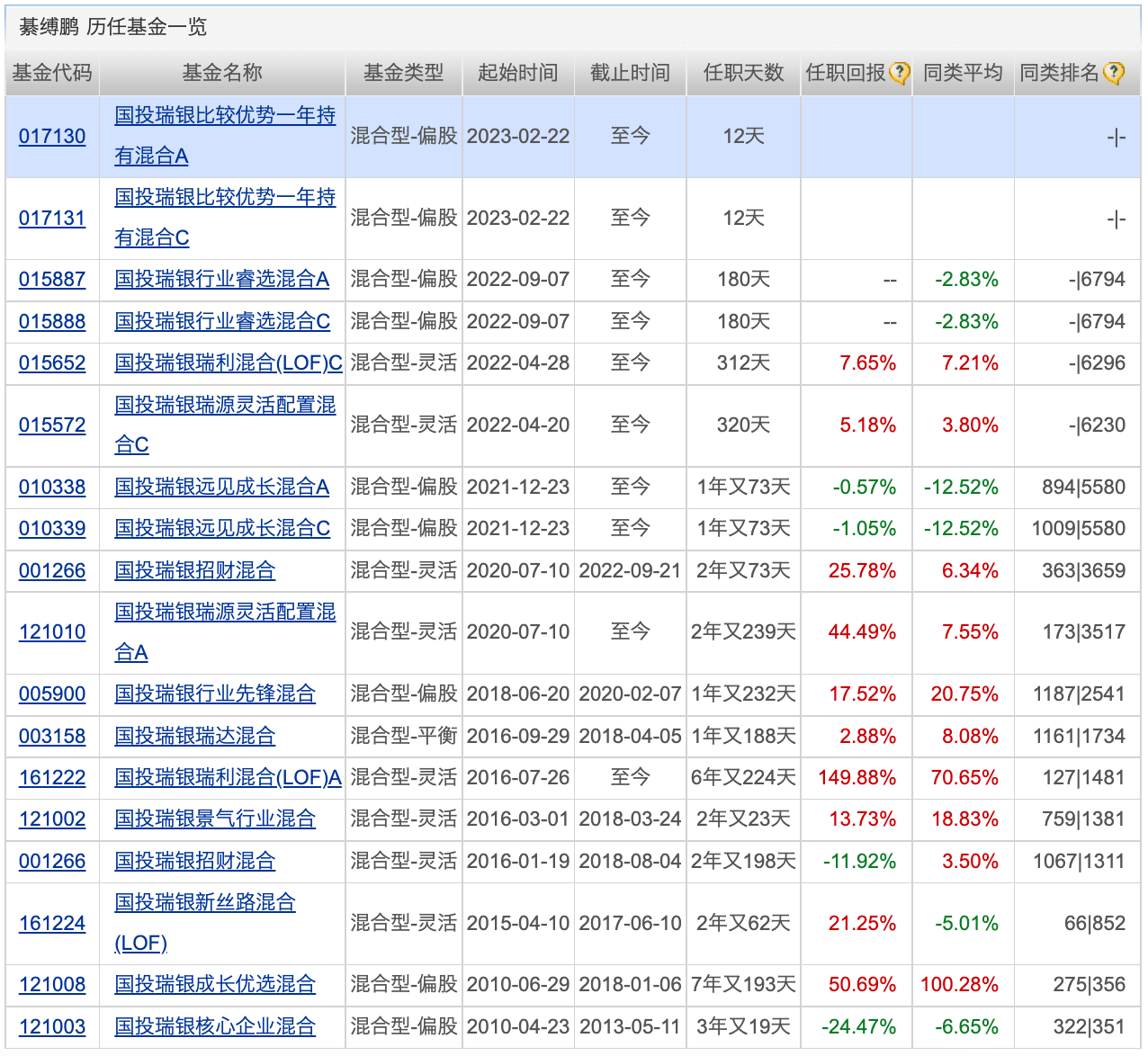Select the 44.49% return value
The height and width of the screenshot is (1056, 1148).
[862, 632]
